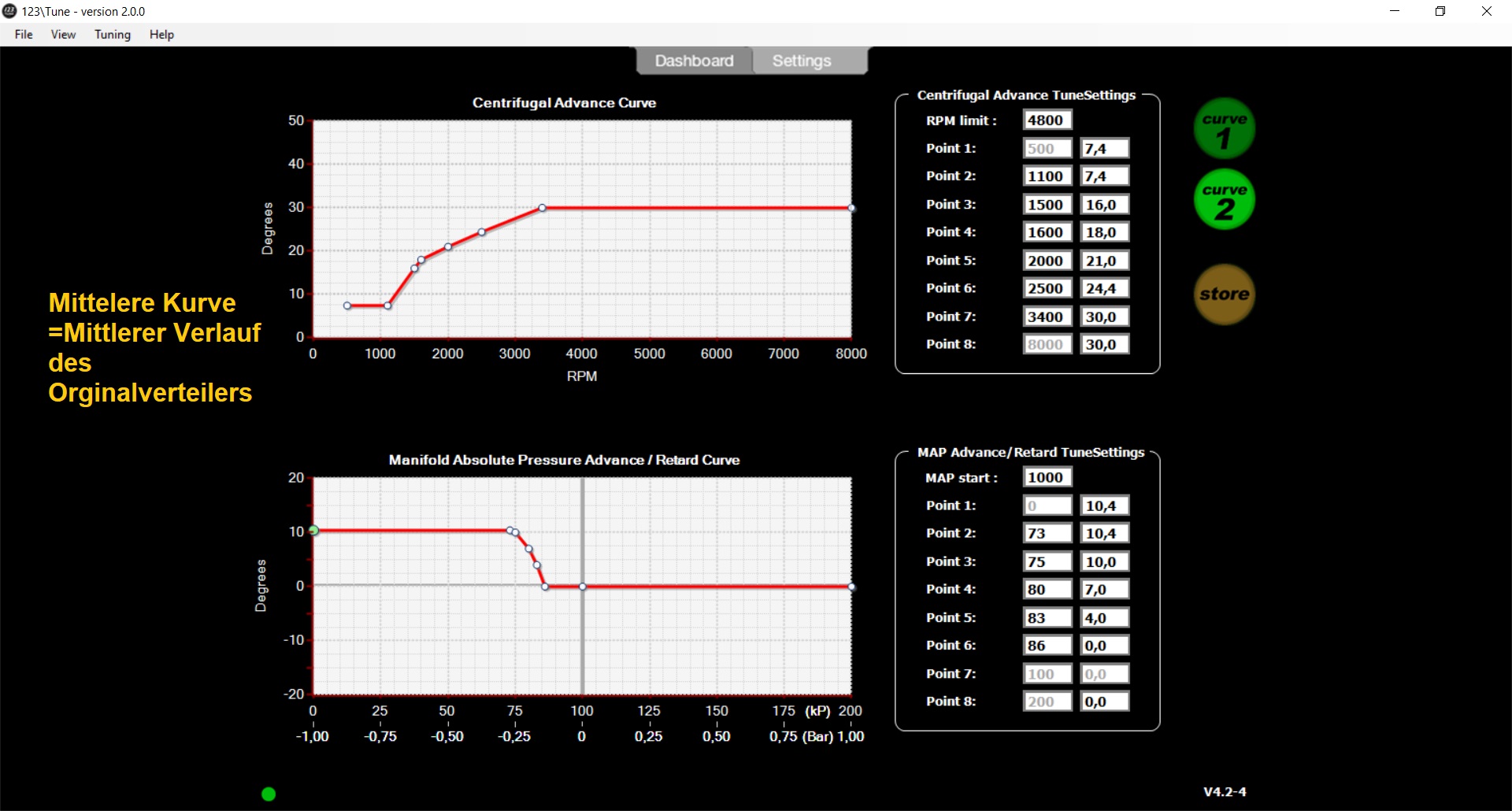Open the File menu

24,35
